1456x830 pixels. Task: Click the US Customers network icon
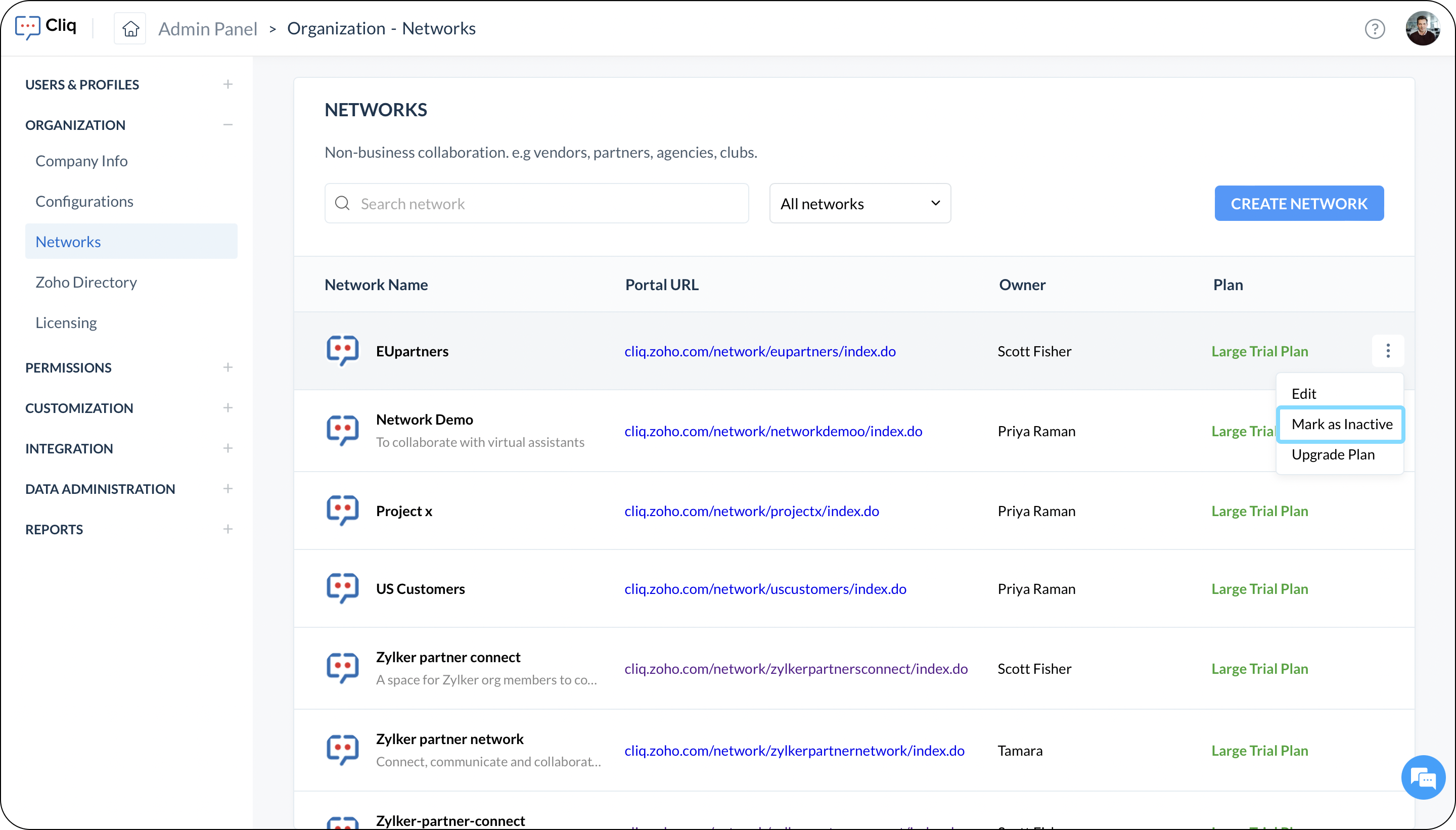343,588
